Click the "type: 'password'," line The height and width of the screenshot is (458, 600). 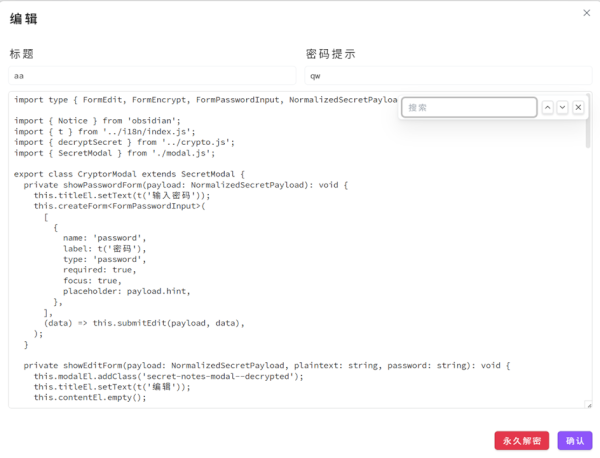tap(104, 259)
